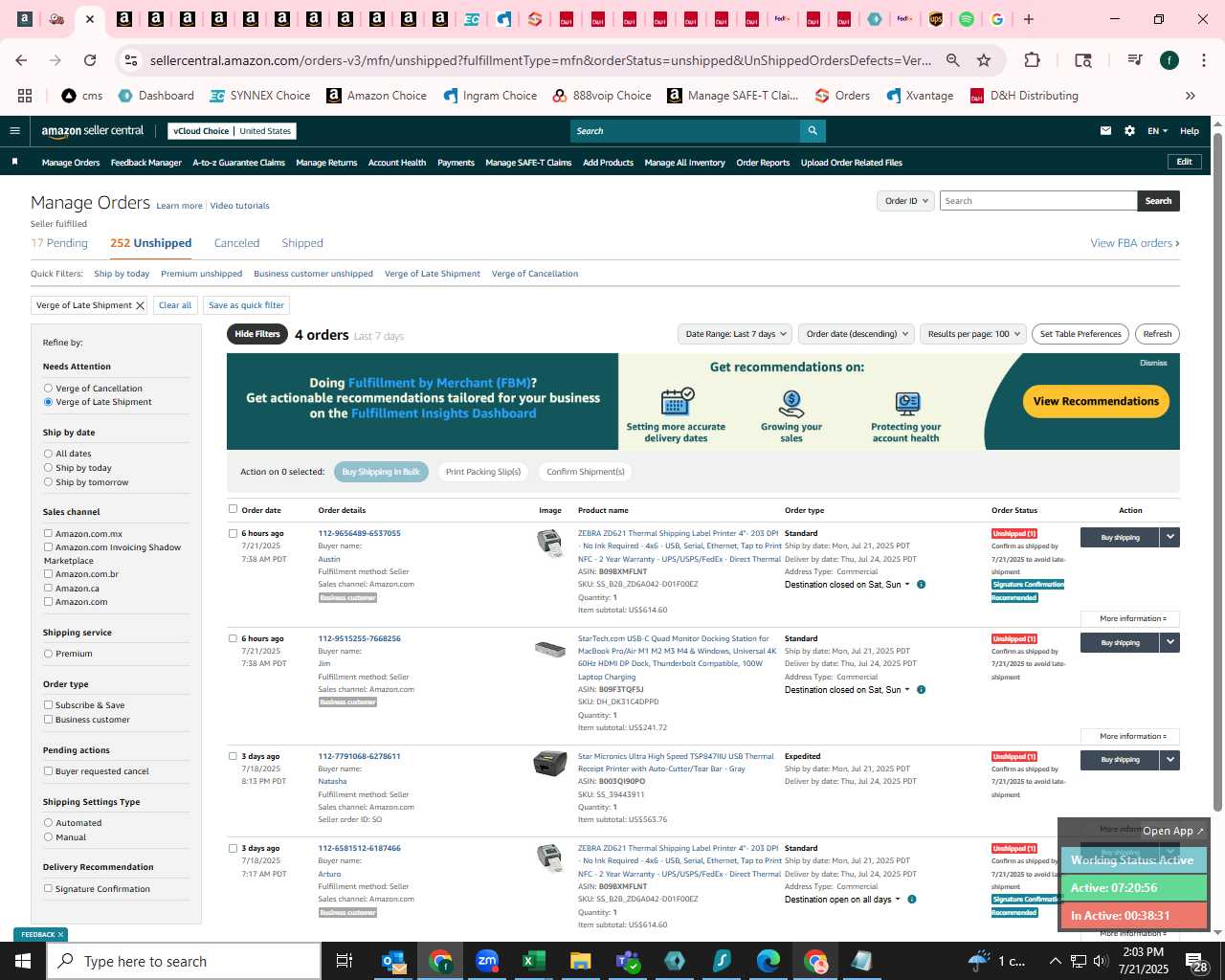1225x980 pixels.
Task: Open the Seller Central hamburger menu
Action: (14, 131)
